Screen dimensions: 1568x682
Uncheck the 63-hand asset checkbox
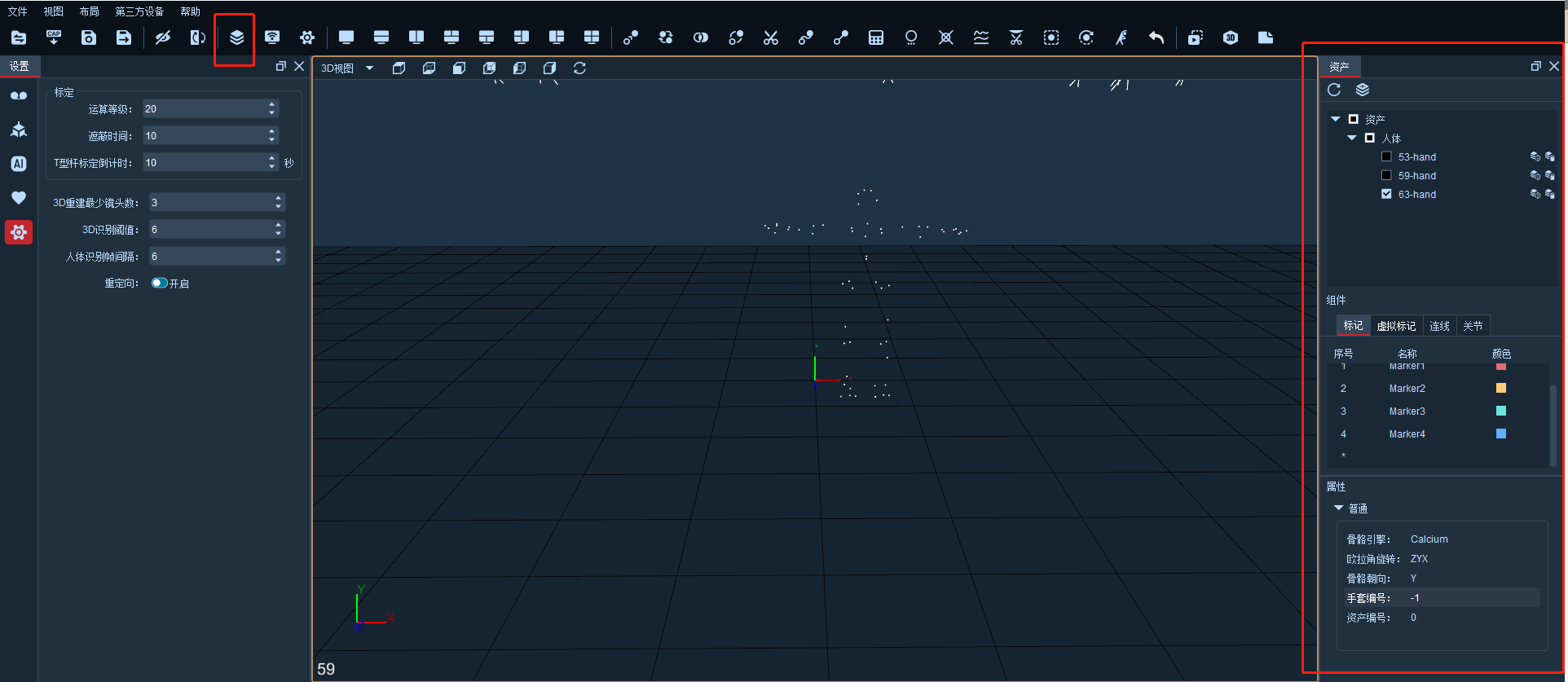[x=1386, y=194]
